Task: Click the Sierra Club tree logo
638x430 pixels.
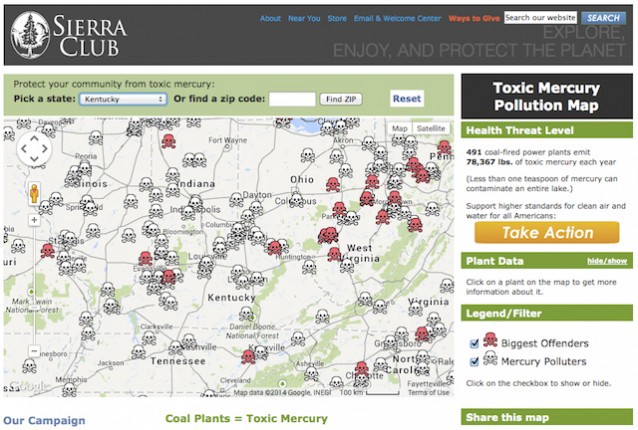Action: 30,35
